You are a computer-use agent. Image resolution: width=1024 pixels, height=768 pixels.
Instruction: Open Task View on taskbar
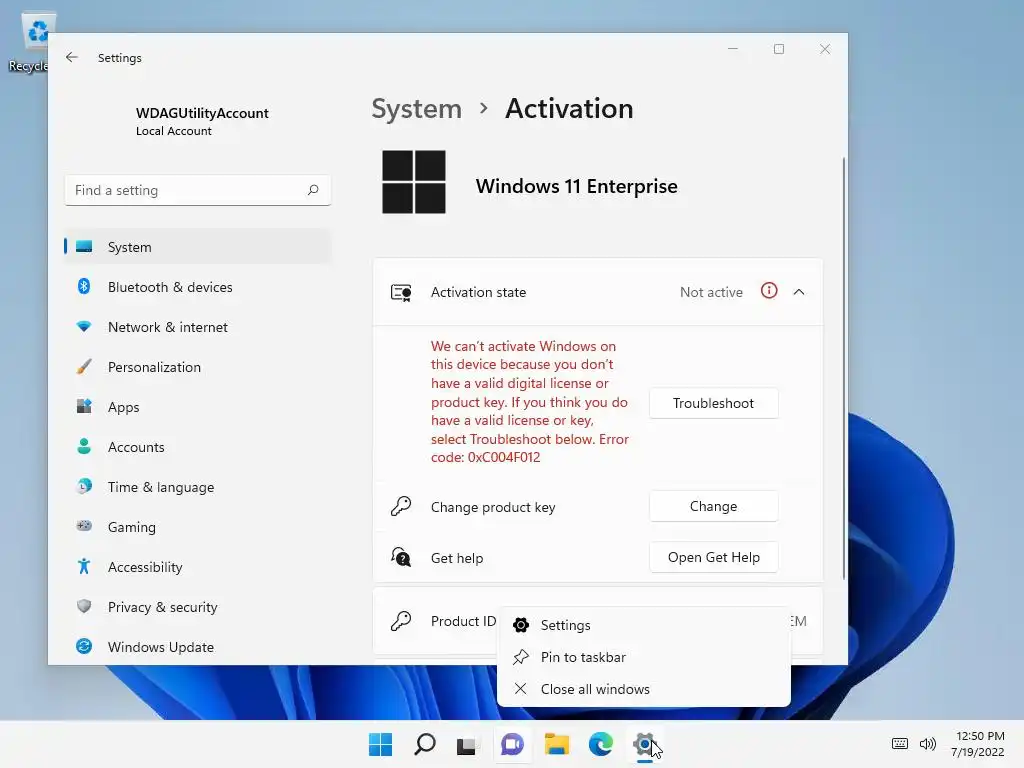tap(468, 744)
